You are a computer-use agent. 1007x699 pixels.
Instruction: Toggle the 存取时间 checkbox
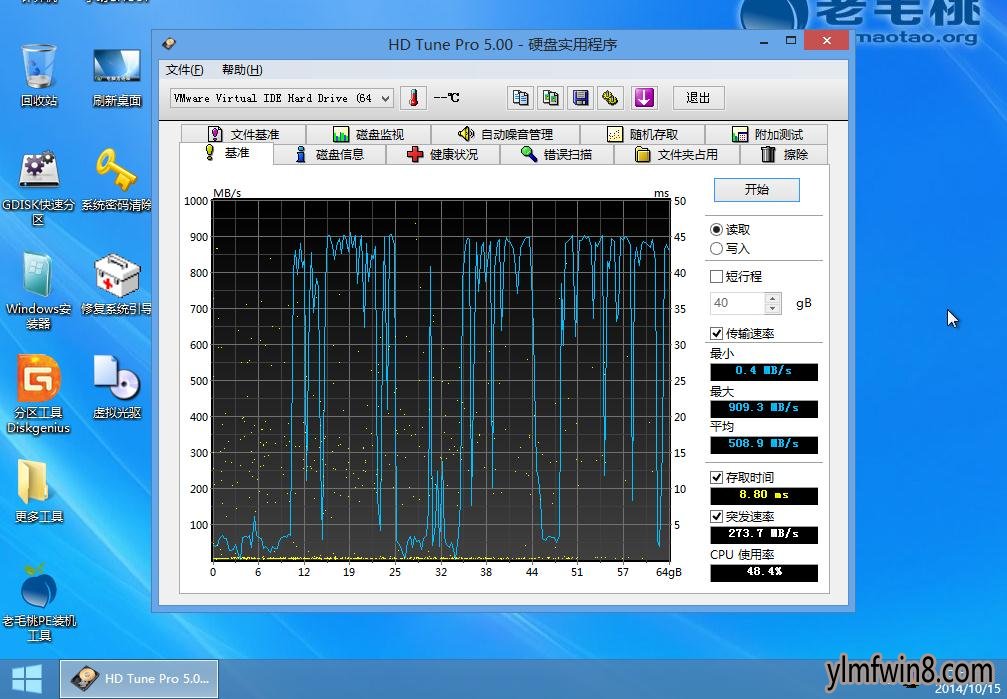(716, 477)
